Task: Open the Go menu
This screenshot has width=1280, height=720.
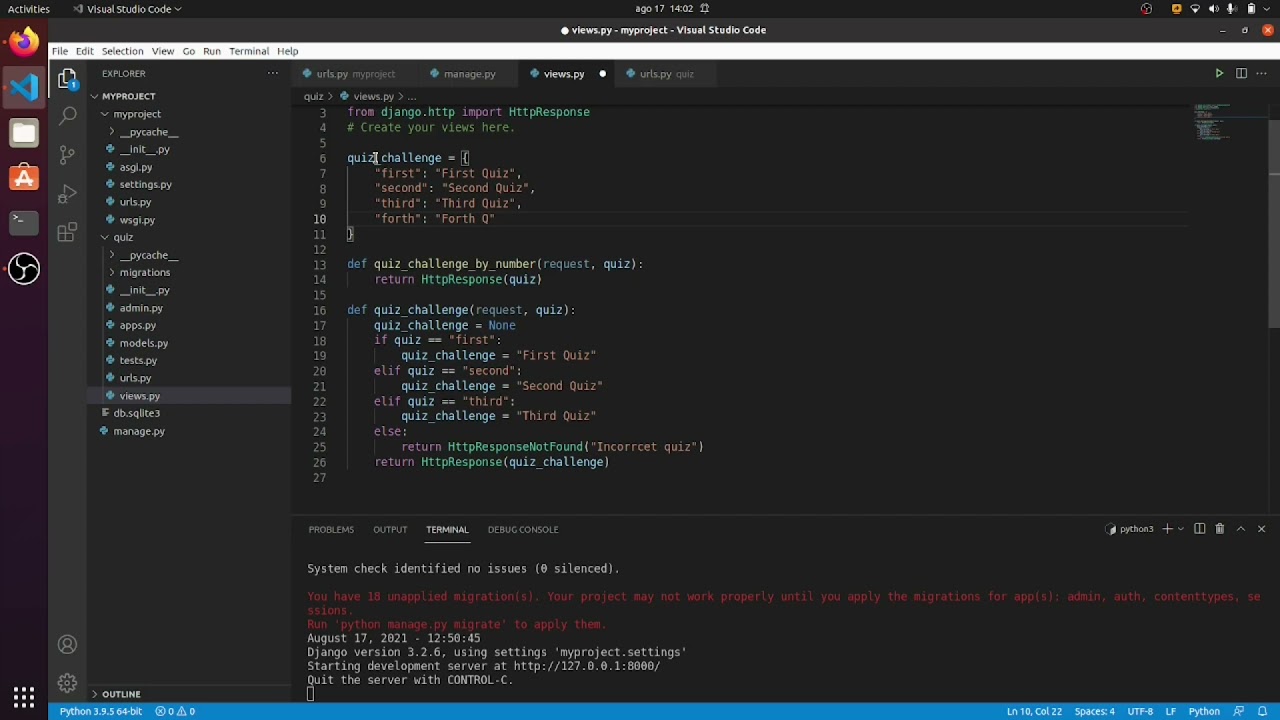Action: pyautogui.click(x=188, y=51)
